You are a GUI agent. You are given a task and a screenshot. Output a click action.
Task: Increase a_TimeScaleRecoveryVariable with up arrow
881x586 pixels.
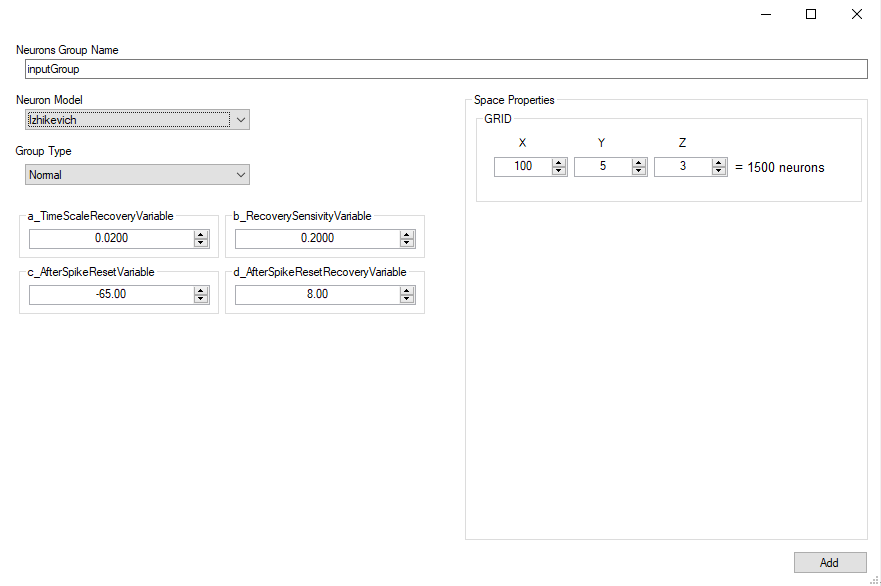click(201, 235)
